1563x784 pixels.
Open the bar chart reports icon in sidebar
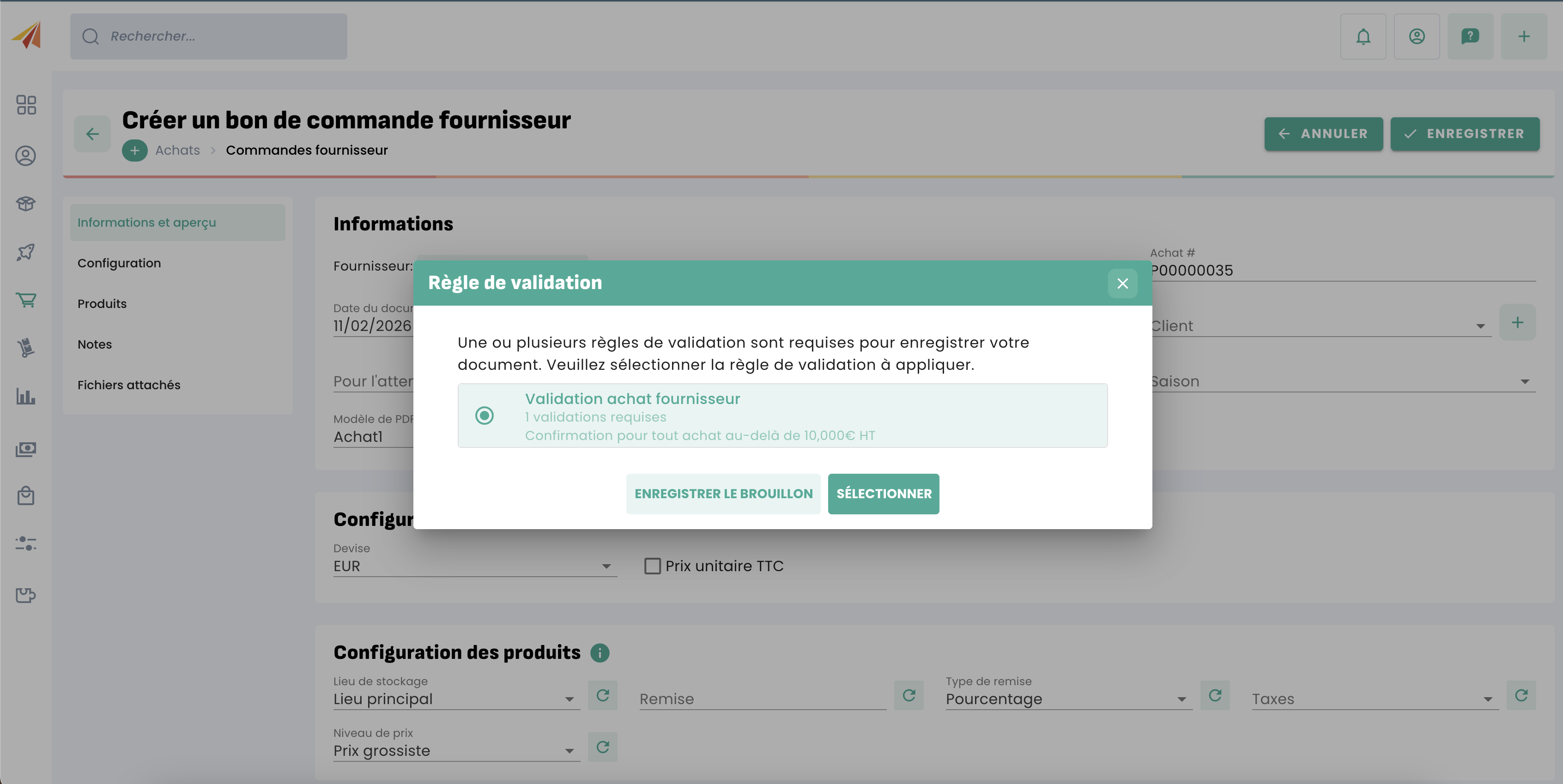tap(26, 397)
